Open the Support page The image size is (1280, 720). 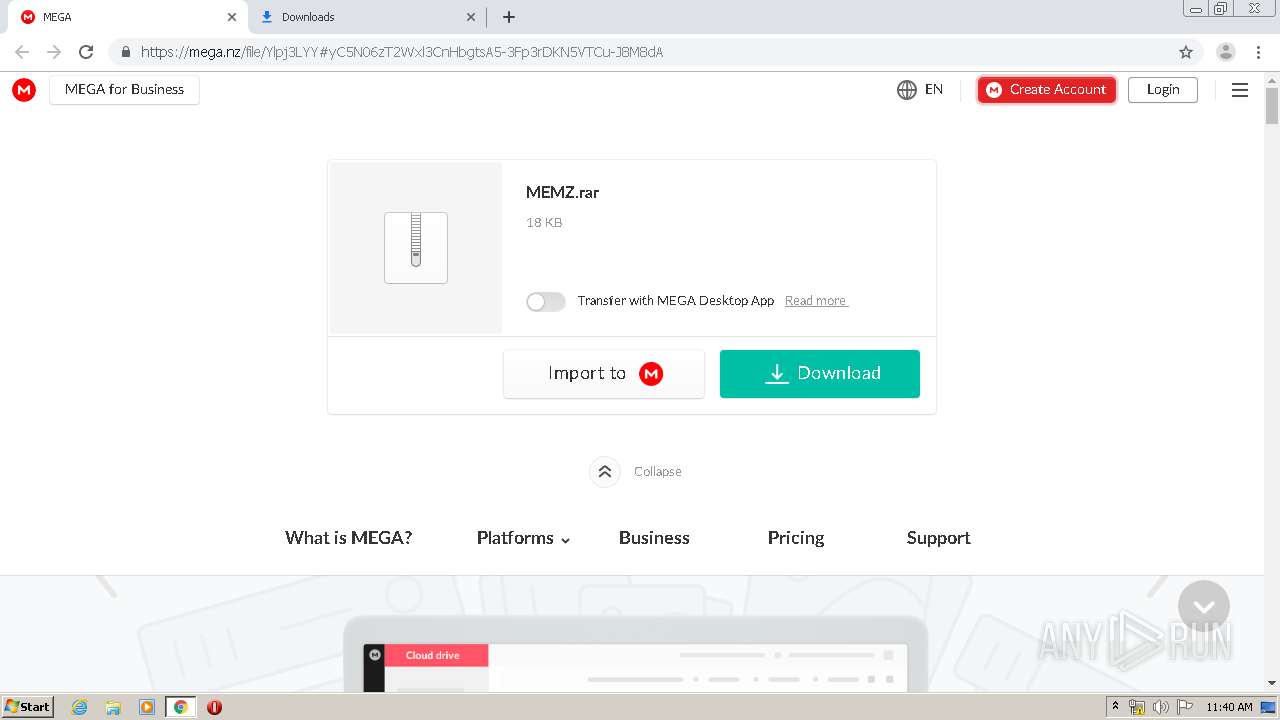[939, 538]
